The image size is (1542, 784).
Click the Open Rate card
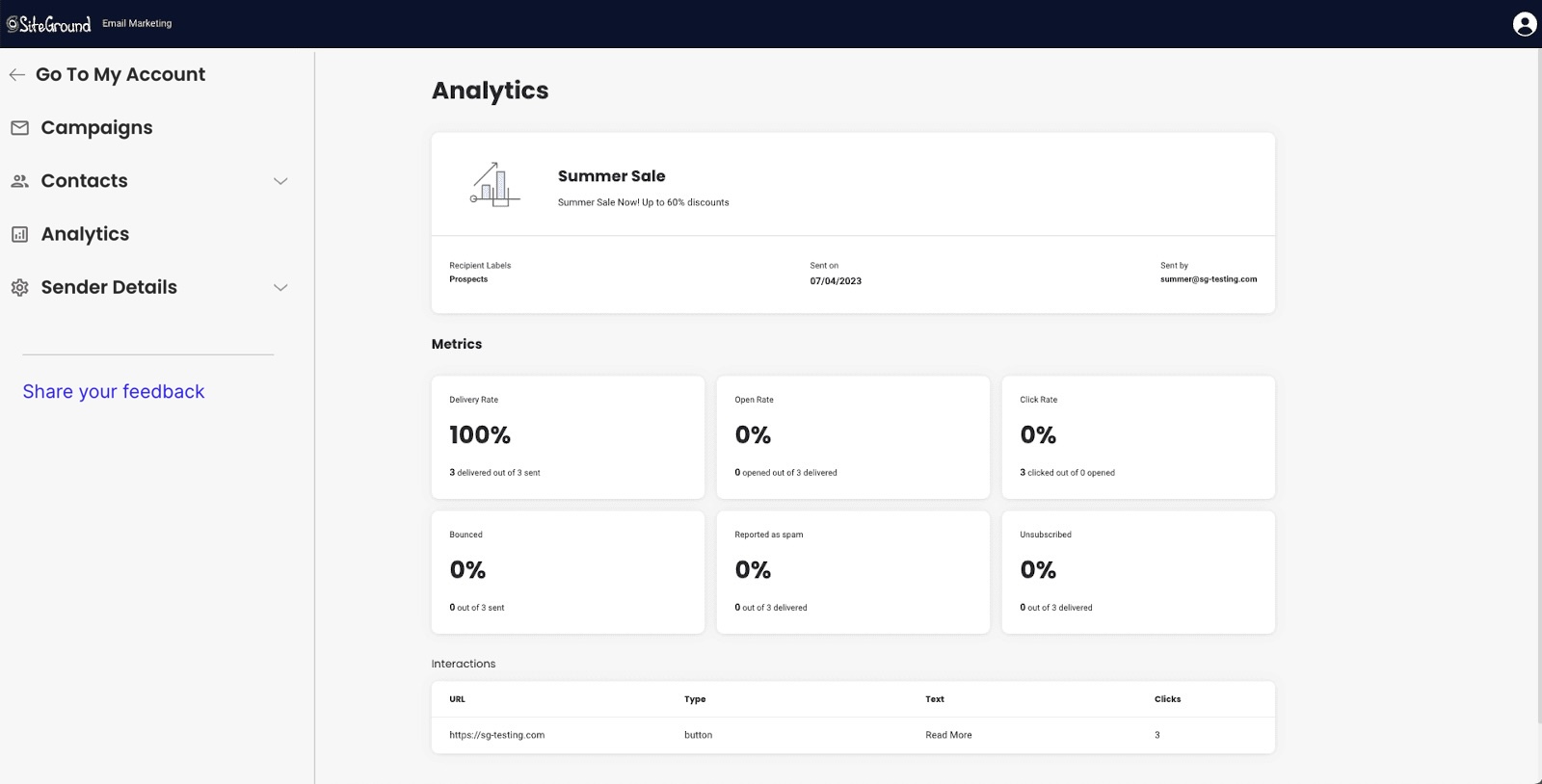(x=853, y=437)
